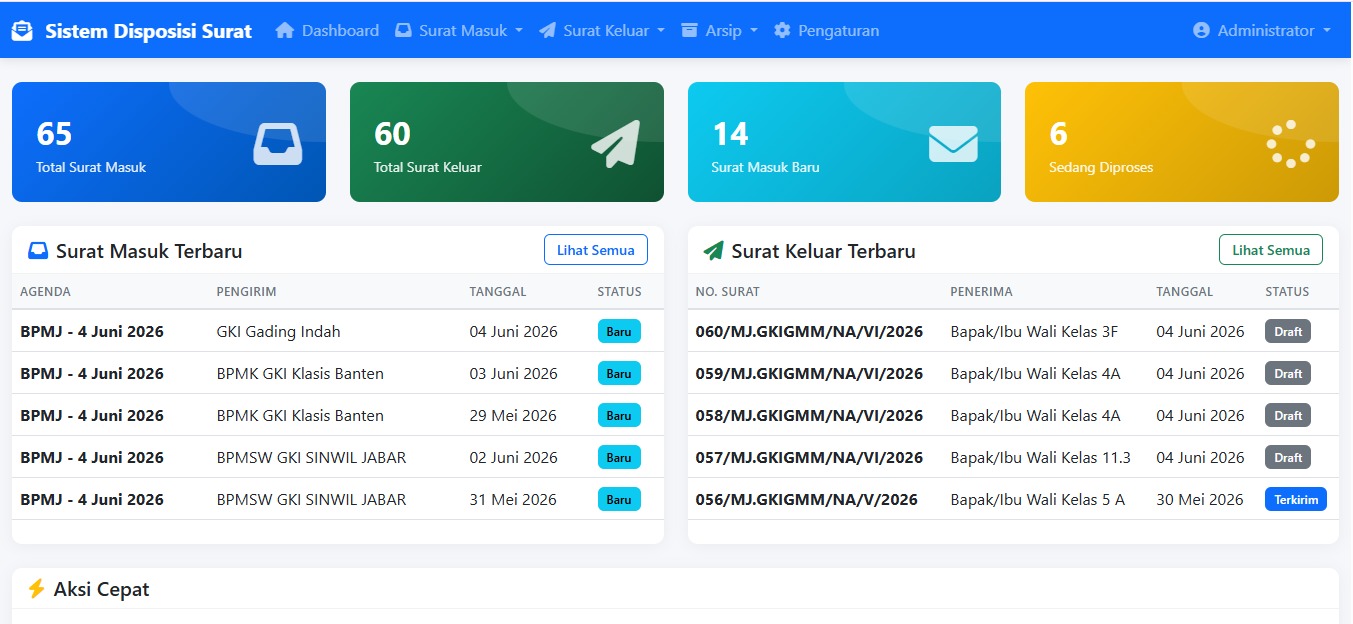1353x624 pixels.
Task: Click the date 30 Mei 2026 in Surat Keluar
Action: (1200, 500)
